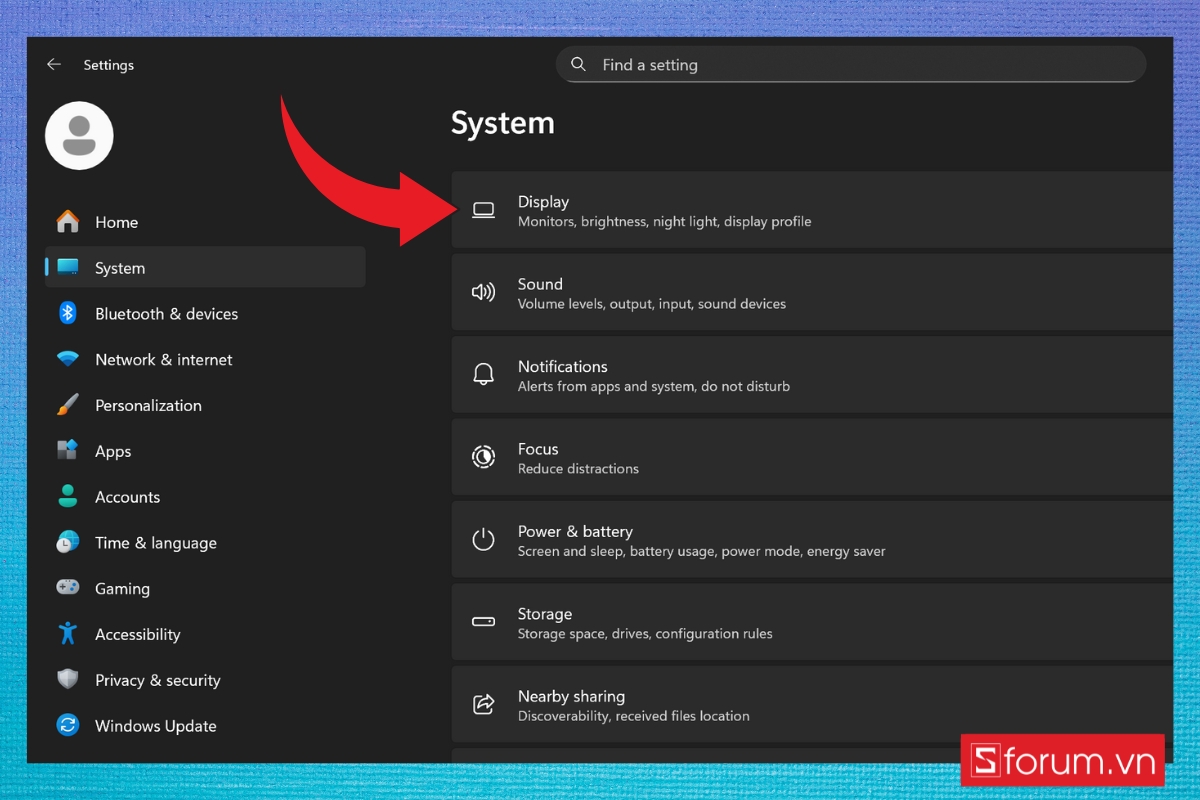Open the Display settings title

pos(543,202)
